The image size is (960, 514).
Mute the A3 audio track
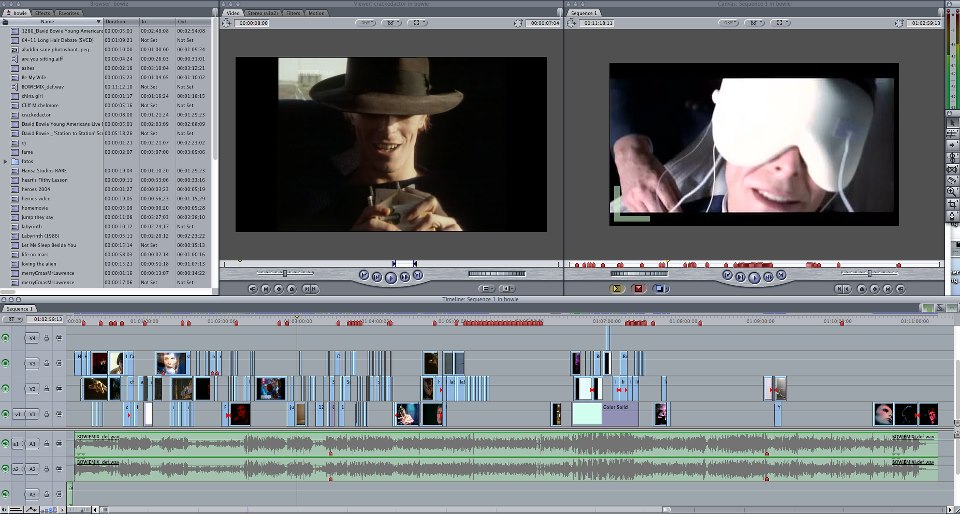(6, 494)
